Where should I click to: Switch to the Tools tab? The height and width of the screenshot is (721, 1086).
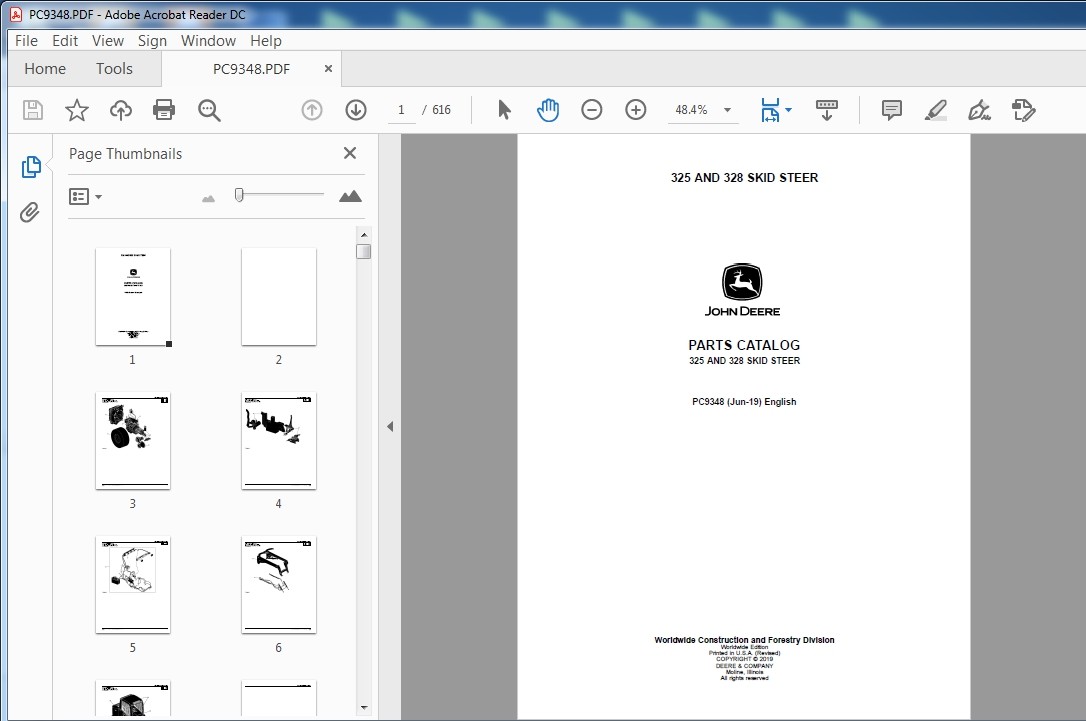[113, 68]
